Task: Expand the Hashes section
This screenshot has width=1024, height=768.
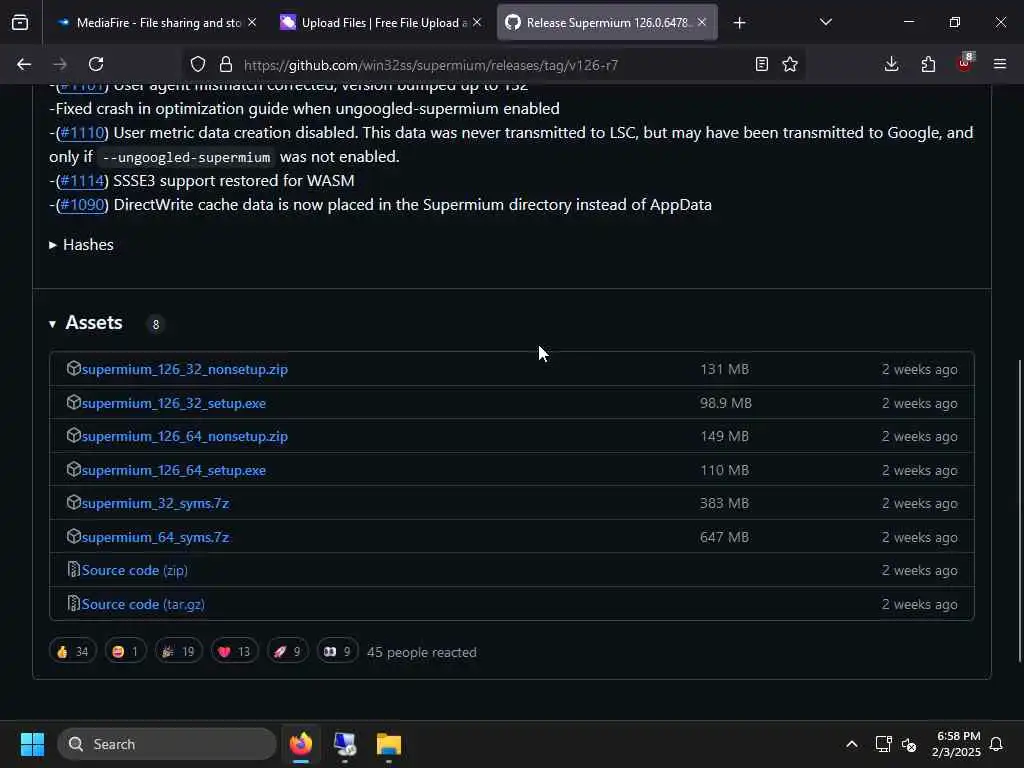Action: click(x=81, y=244)
